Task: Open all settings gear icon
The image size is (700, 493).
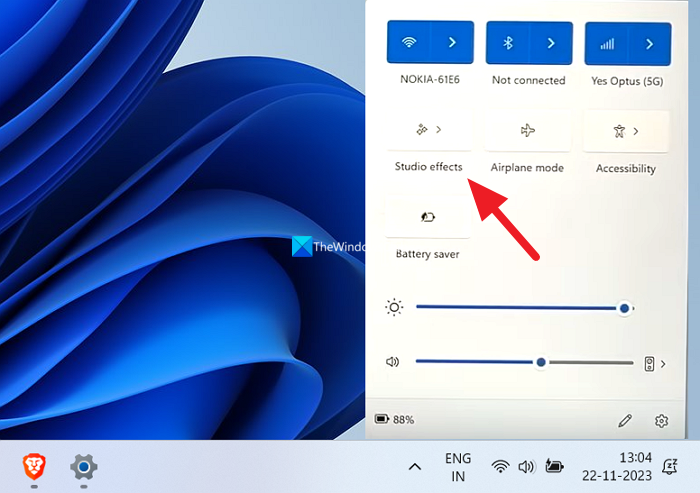Action: [662, 421]
